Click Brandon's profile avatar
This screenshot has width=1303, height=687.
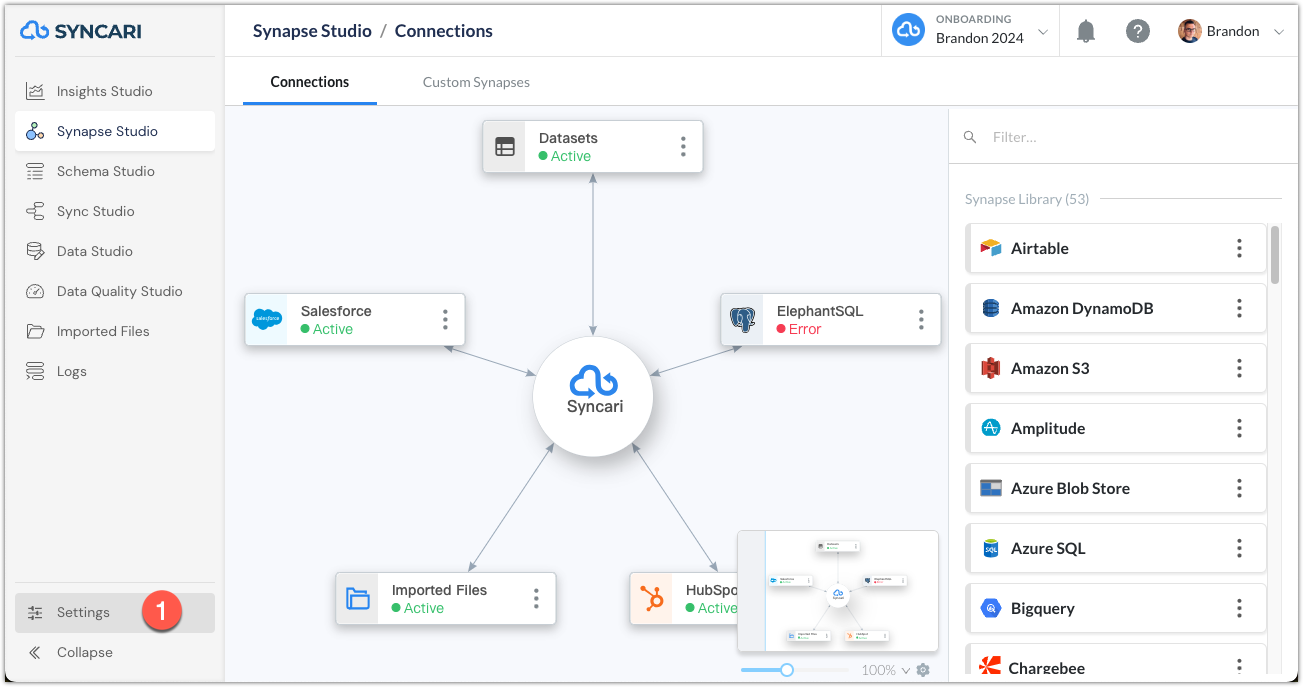click(x=1189, y=31)
